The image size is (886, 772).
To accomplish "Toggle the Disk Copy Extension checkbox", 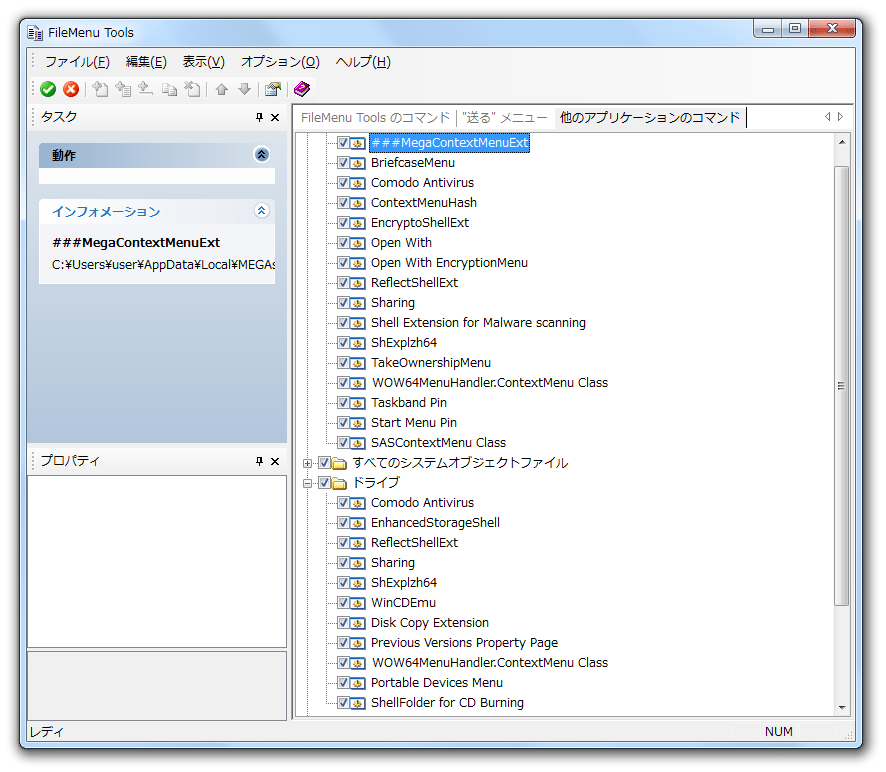I will [343, 622].
